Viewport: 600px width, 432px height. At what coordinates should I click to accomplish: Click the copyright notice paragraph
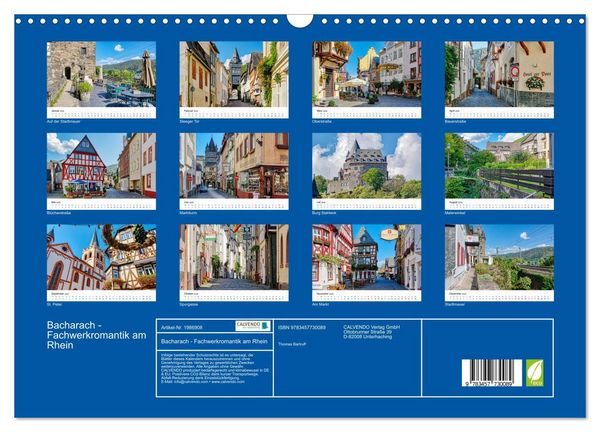coord(215,368)
